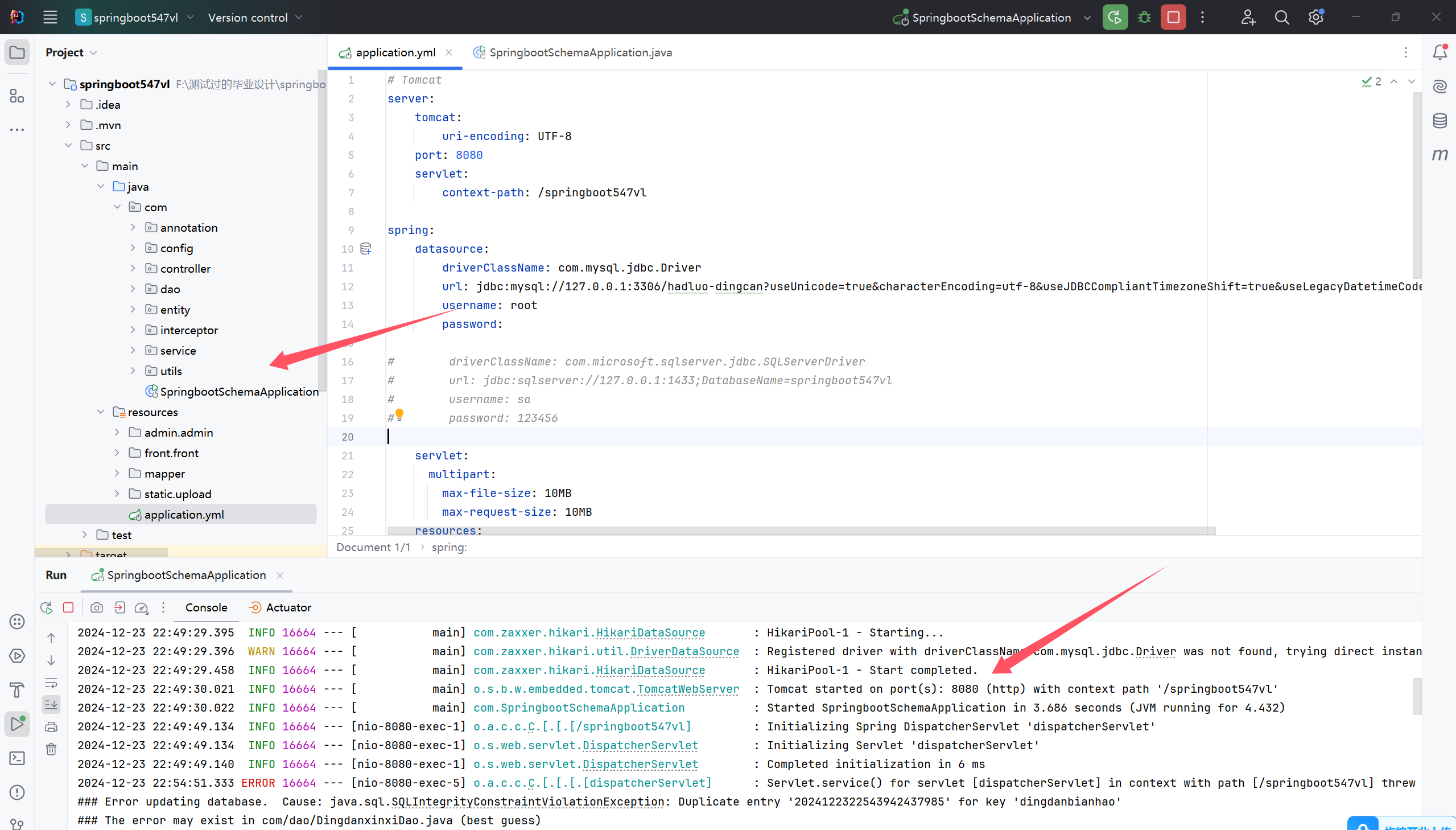Viewport: 1456px width, 830px height.
Task: Rerun the application from Run panel
Action: coord(47,607)
